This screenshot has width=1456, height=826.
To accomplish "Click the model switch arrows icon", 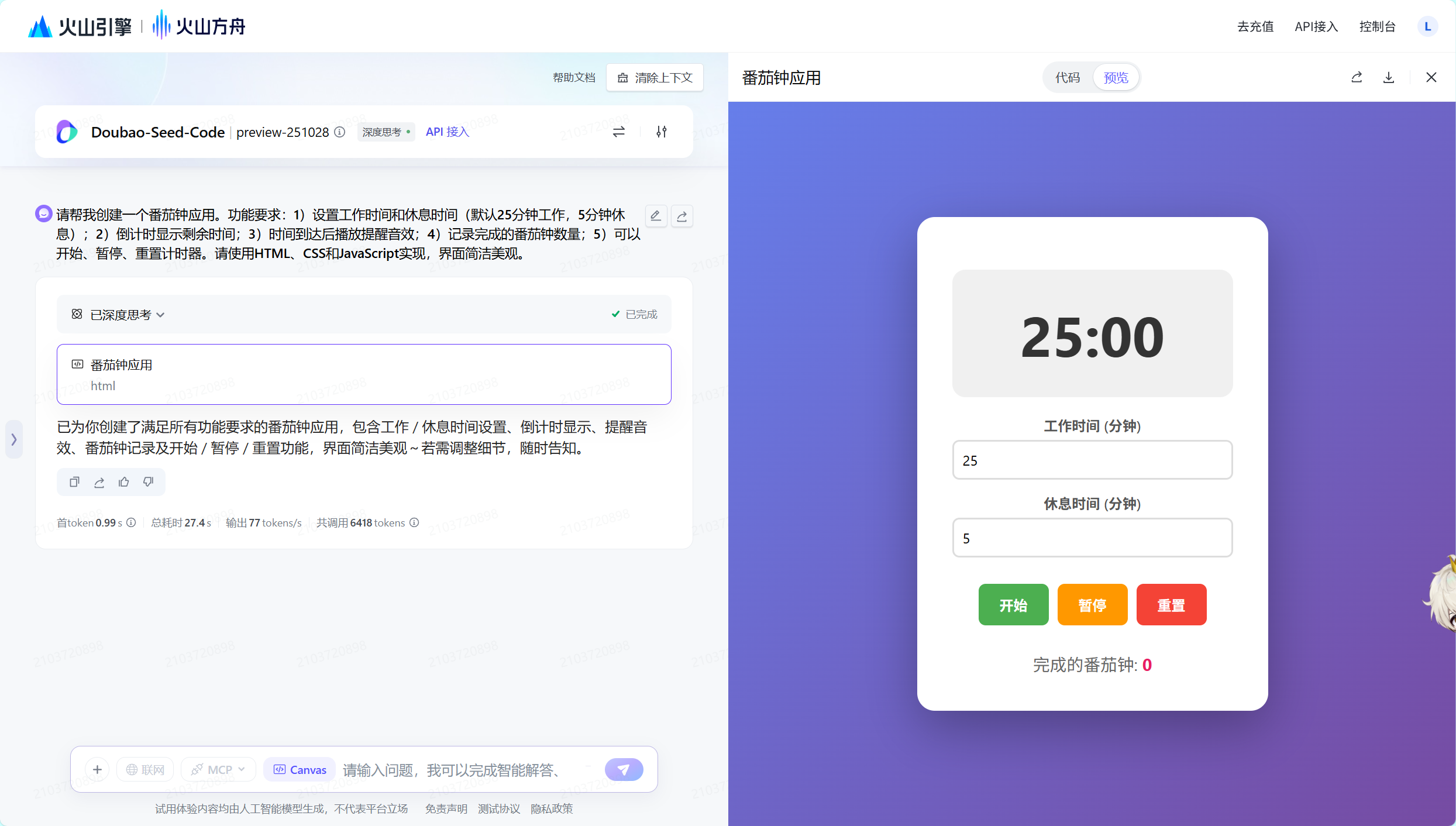I will point(618,132).
